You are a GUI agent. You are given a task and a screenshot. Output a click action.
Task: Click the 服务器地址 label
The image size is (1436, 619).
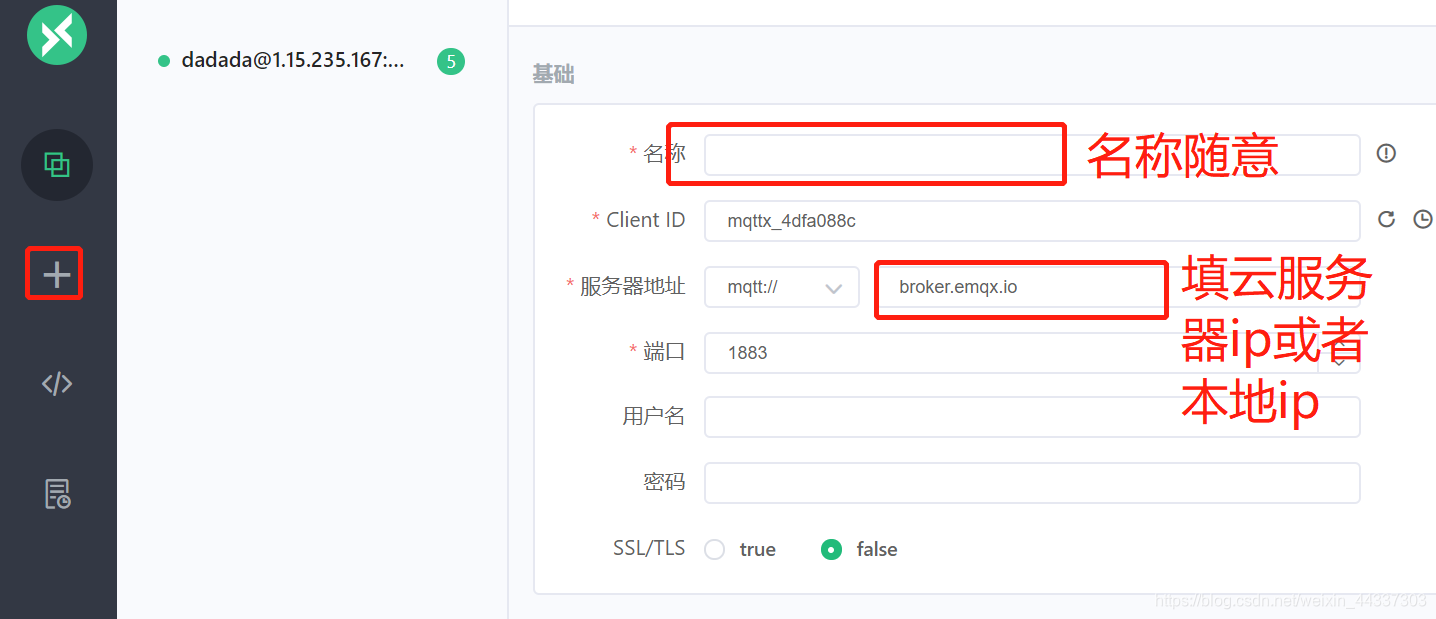[x=632, y=286]
